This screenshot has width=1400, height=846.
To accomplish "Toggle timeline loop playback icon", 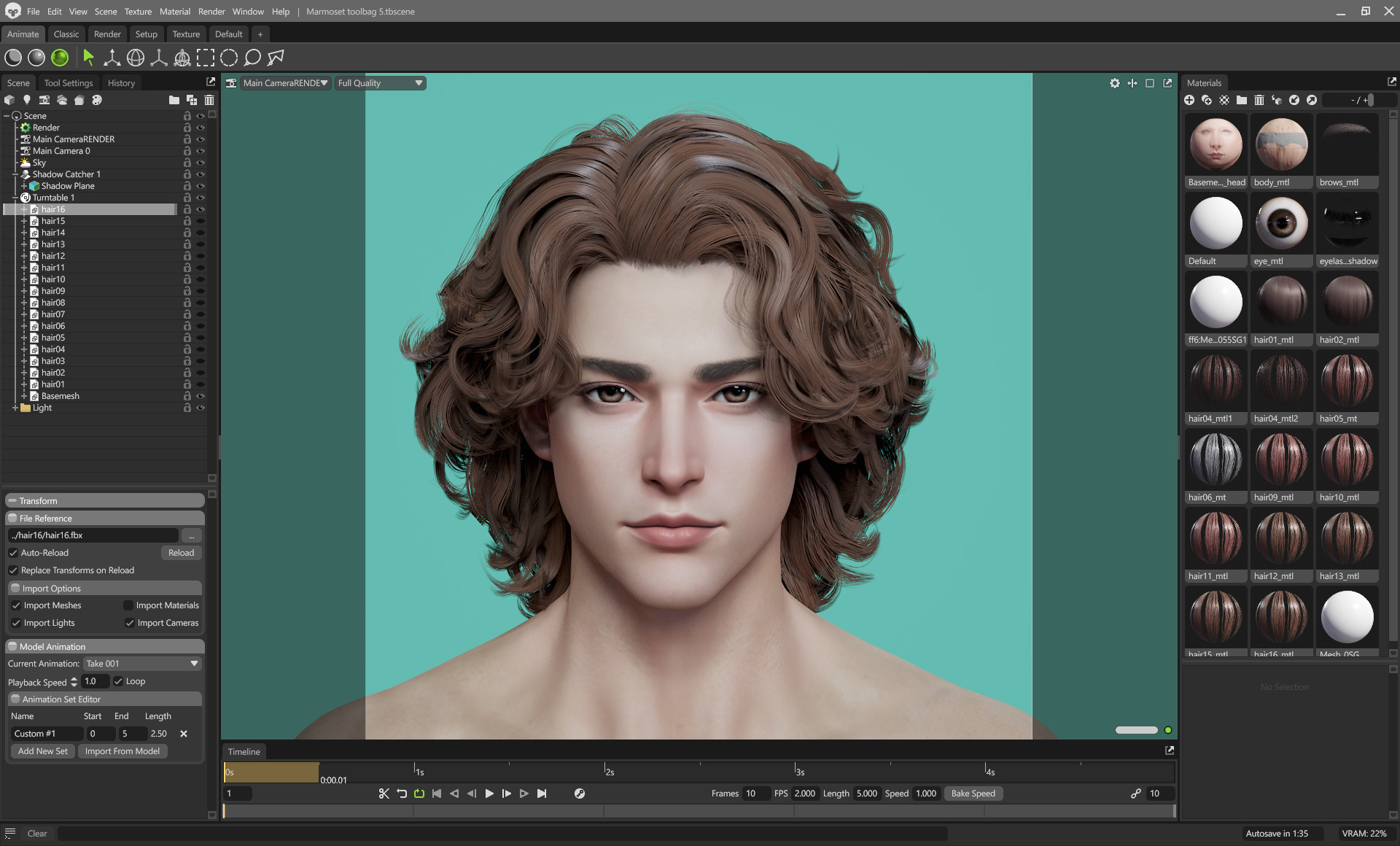I will (419, 793).
